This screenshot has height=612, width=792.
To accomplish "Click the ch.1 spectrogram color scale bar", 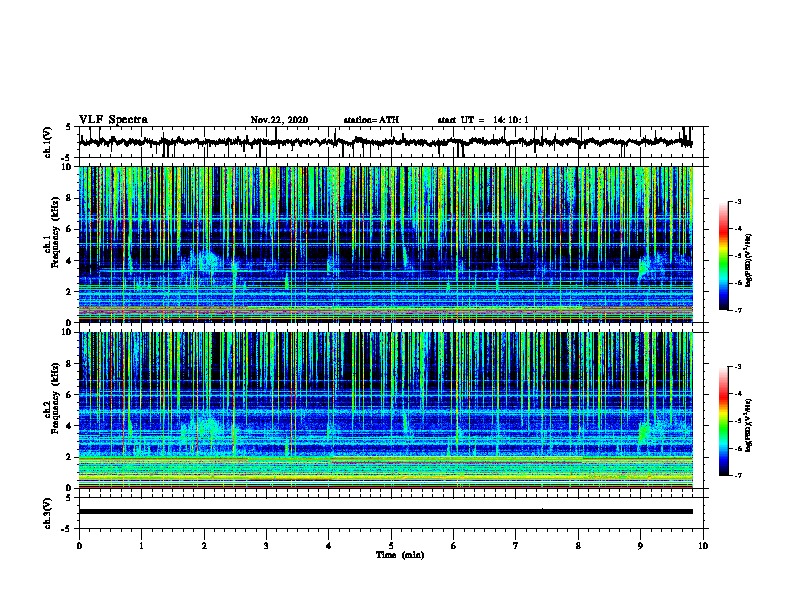I will 723,256.
